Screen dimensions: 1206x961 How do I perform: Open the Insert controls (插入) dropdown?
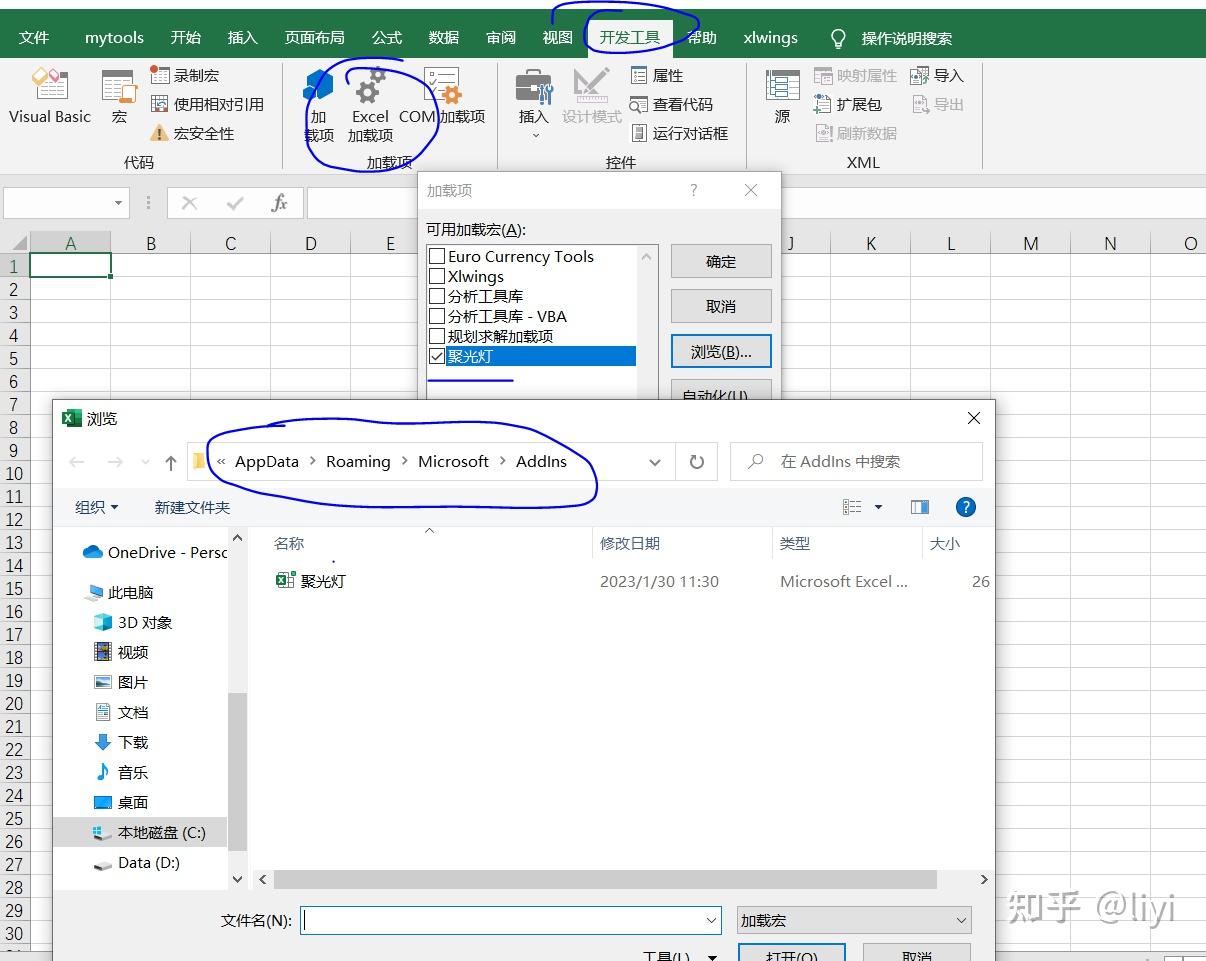click(534, 104)
